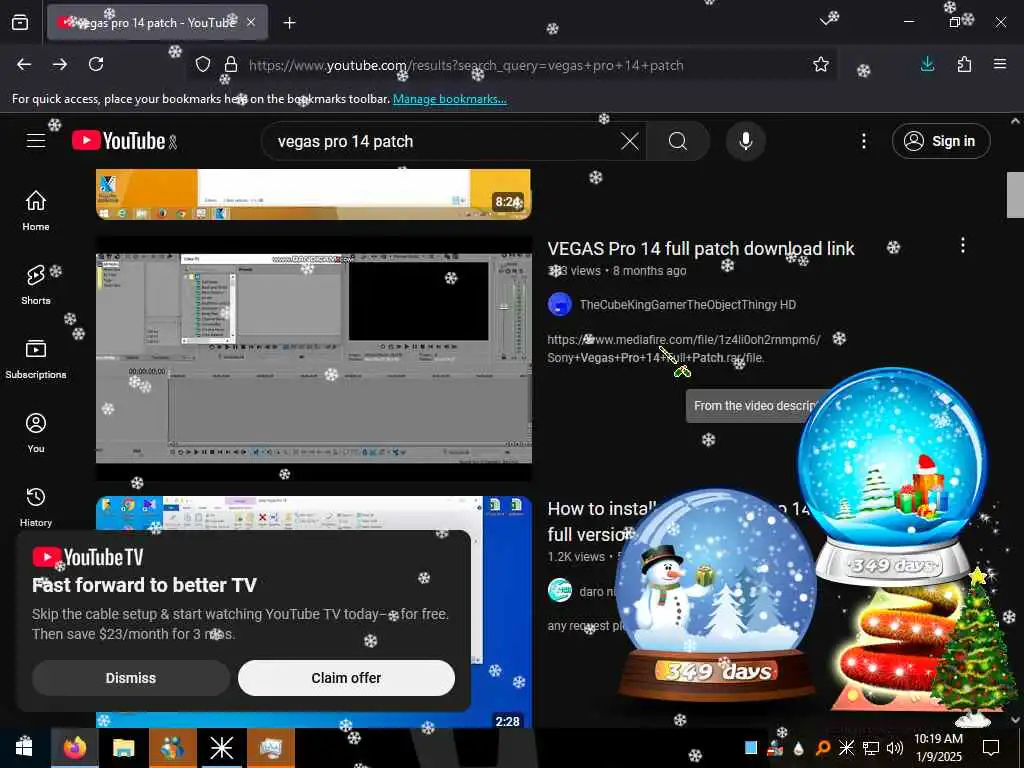Open the VEGAS Pro 14 full patch thumbnail

[x=313, y=358]
